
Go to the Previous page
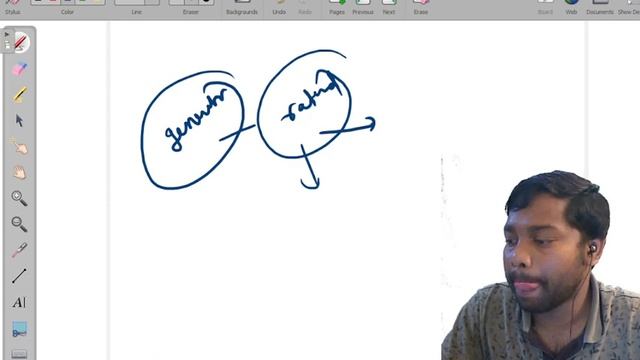[363, 7]
